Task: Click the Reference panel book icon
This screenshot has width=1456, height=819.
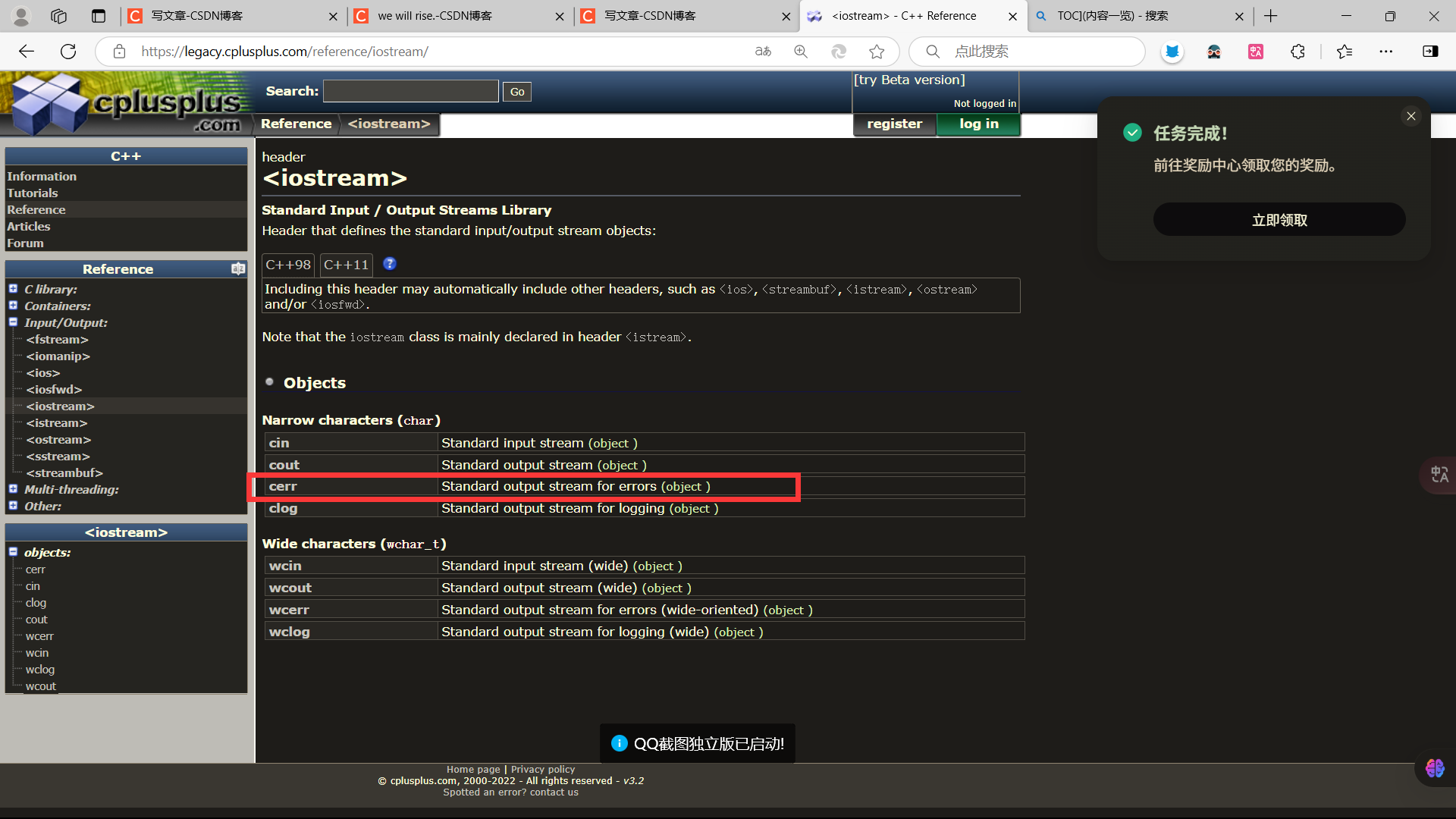Action: click(x=238, y=269)
